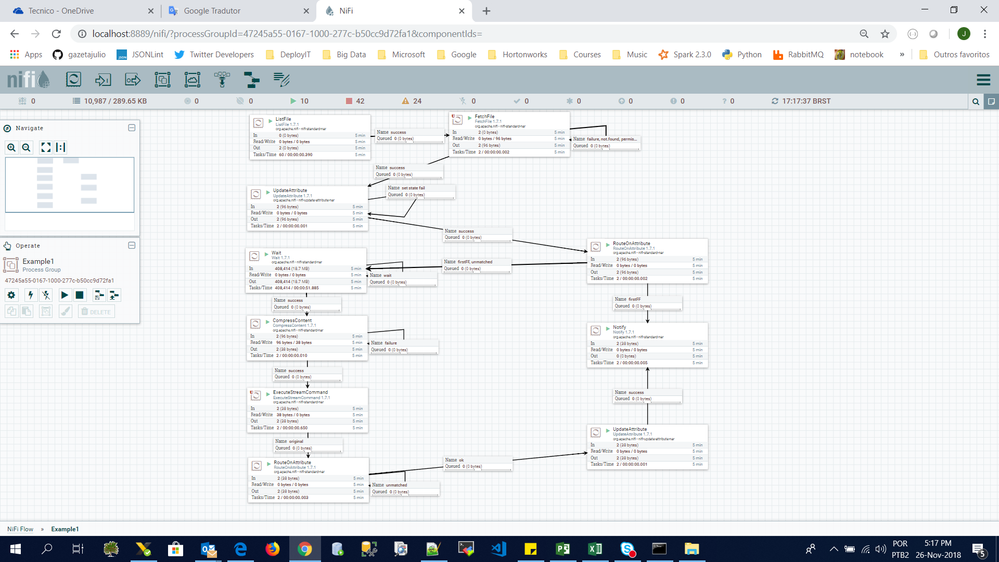Collapse the Operate panel
This screenshot has width=999, height=562.
pyautogui.click(x=131, y=245)
